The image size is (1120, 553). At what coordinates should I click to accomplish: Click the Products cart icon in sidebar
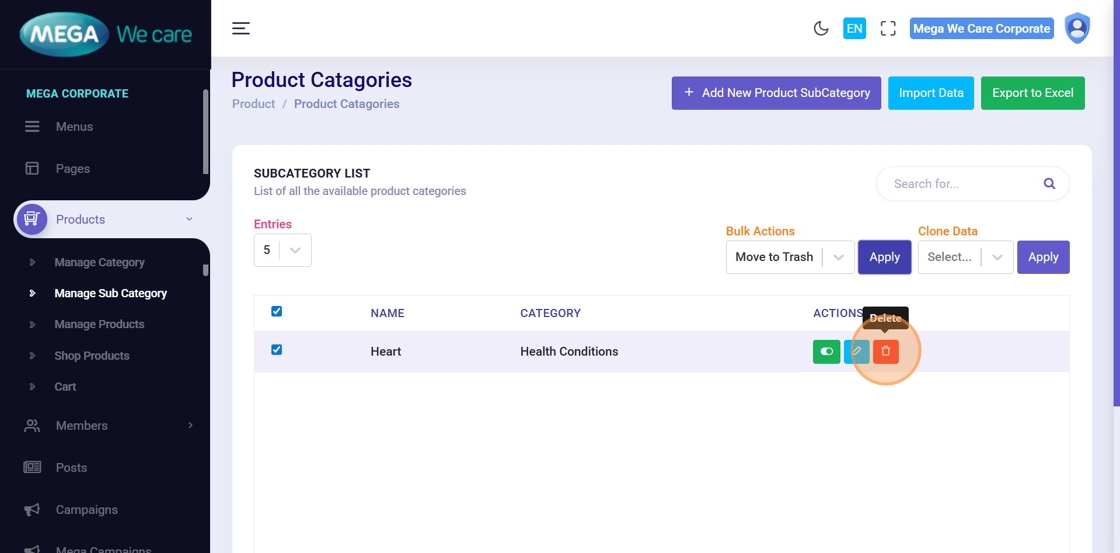coord(31,219)
